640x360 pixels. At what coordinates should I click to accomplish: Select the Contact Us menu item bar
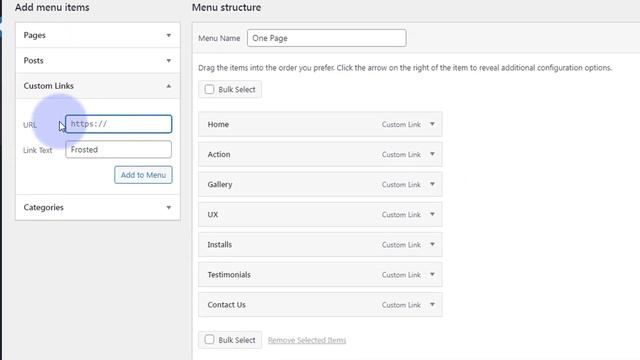pos(320,304)
